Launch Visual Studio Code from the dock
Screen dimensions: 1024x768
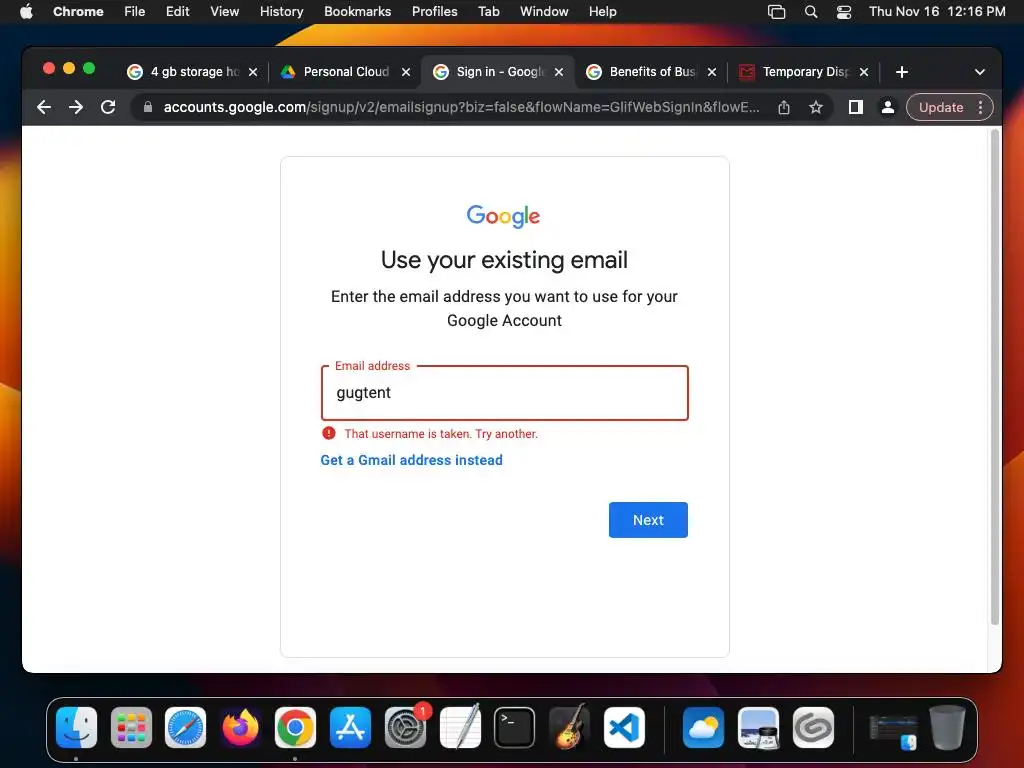pos(624,728)
